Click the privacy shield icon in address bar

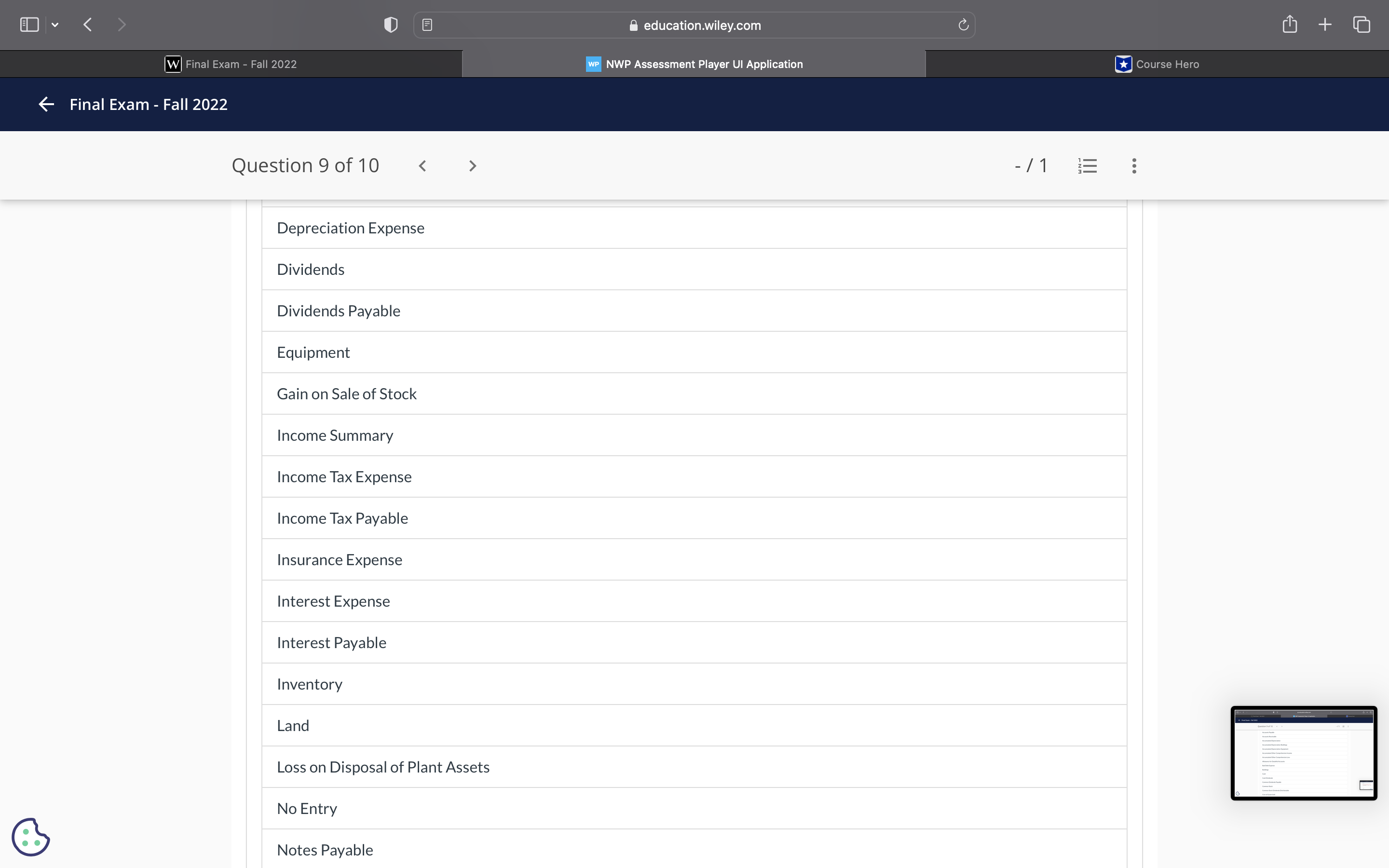[390, 24]
